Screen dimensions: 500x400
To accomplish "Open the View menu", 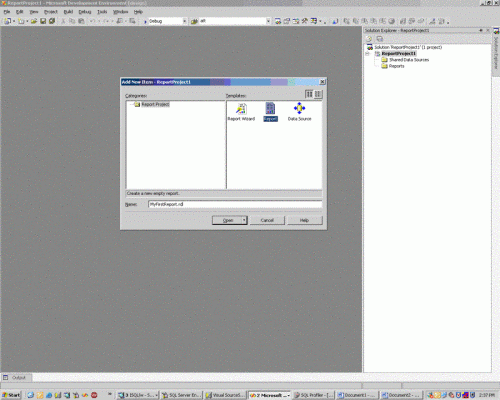I will click(x=34, y=12).
